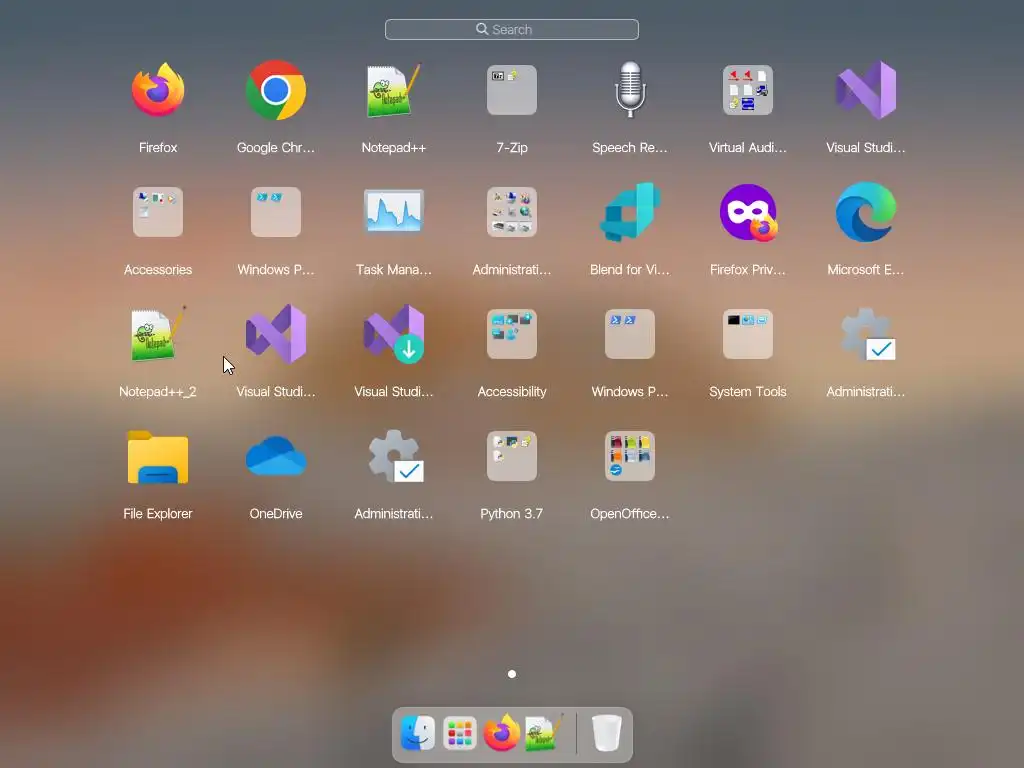The height and width of the screenshot is (768, 1024).
Task: Open the Accessibility folder
Action: [511, 334]
